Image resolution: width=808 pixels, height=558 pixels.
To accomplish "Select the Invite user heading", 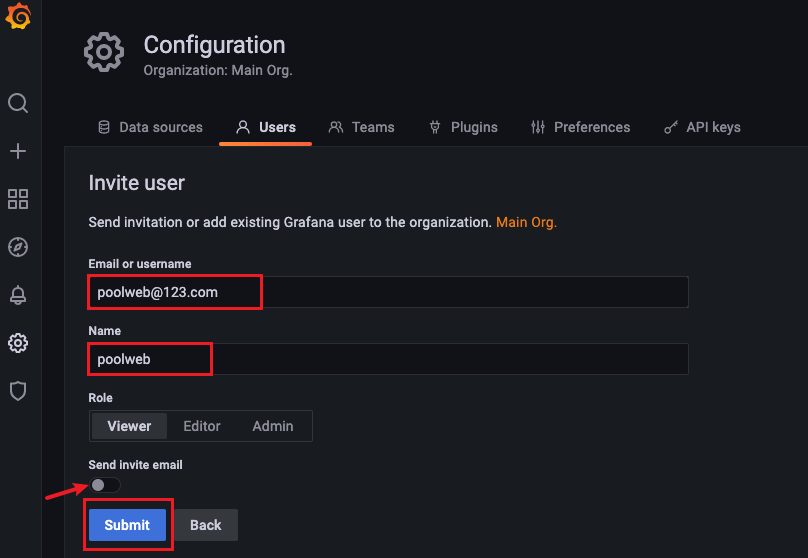I will [x=137, y=183].
